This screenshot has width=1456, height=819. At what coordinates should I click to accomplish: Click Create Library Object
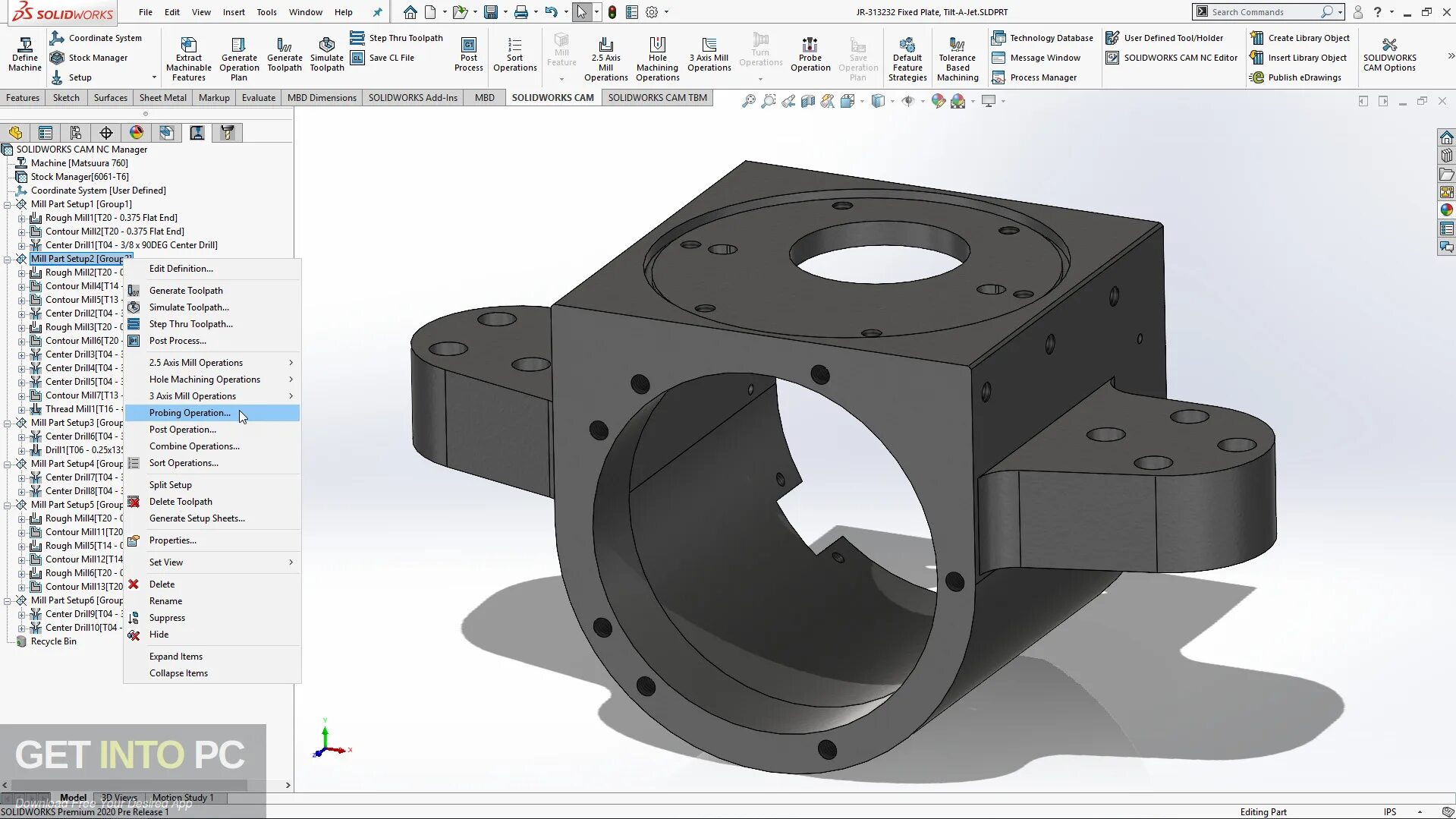(x=1300, y=38)
